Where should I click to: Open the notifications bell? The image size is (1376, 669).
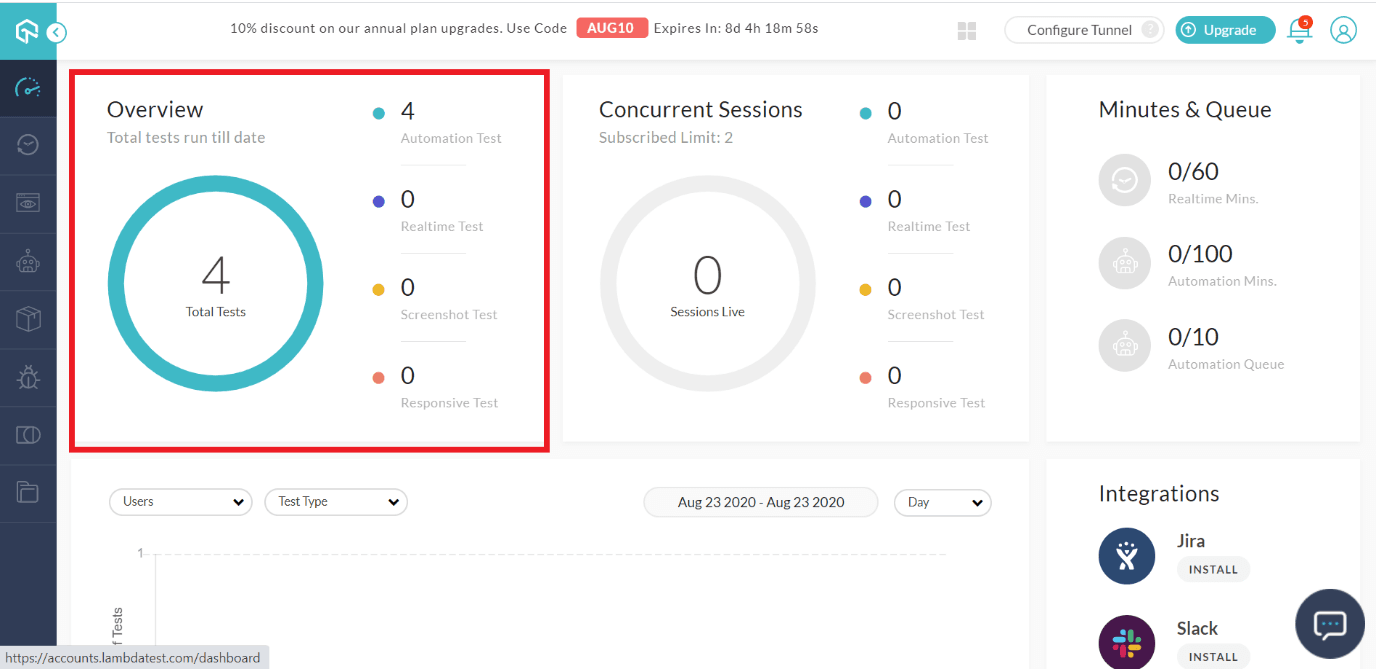click(x=1298, y=31)
